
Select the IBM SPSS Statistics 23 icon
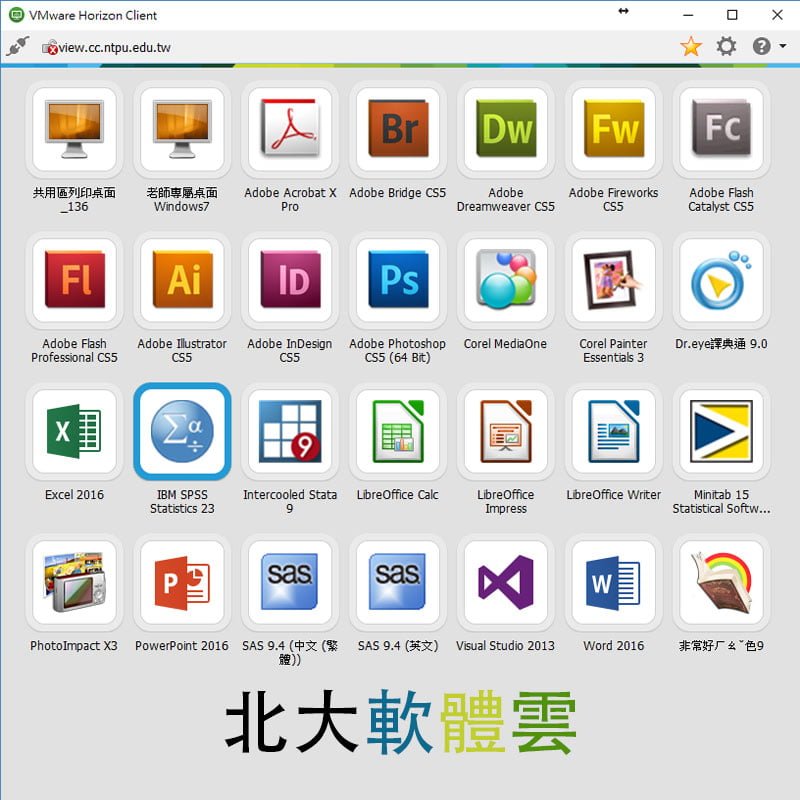pyautogui.click(x=182, y=432)
